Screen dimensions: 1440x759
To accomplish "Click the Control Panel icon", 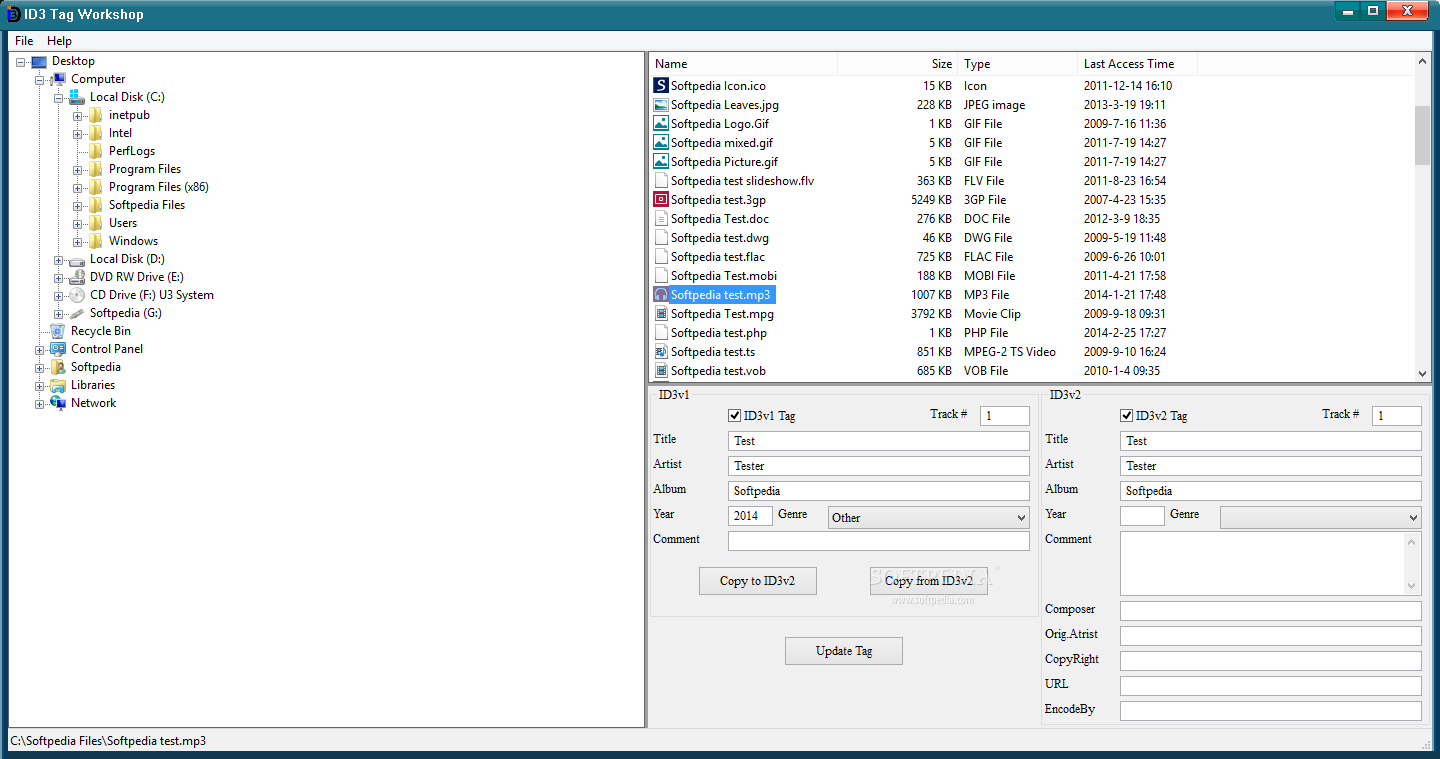I will (x=58, y=349).
